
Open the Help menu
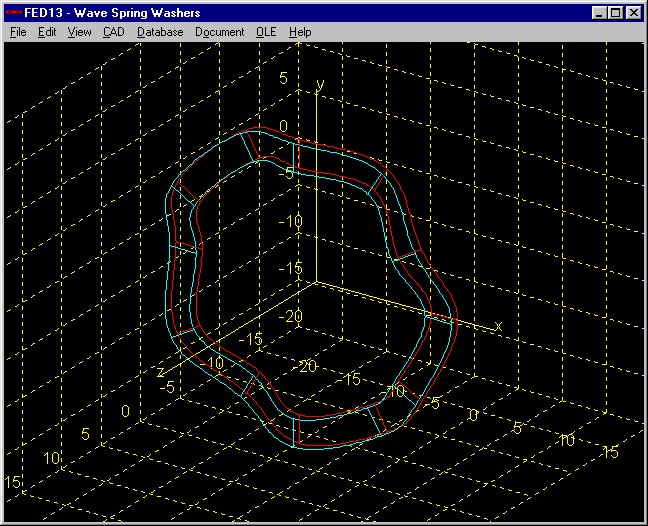[300, 32]
